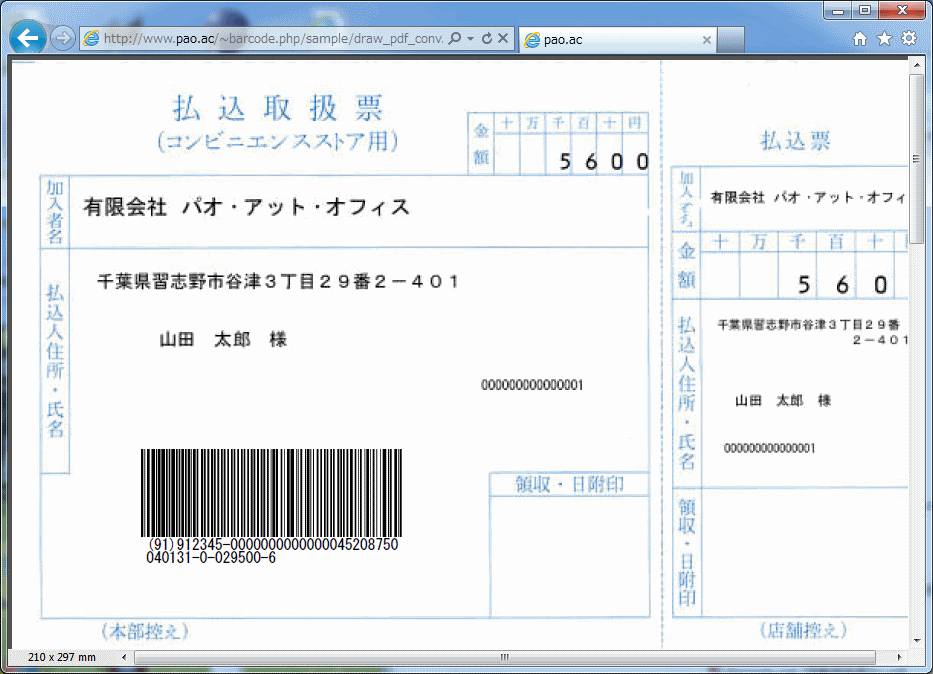Expand the address bar autocomplete dropdown arrow
Screen dimensions: 933x674
click(x=470, y=39)
